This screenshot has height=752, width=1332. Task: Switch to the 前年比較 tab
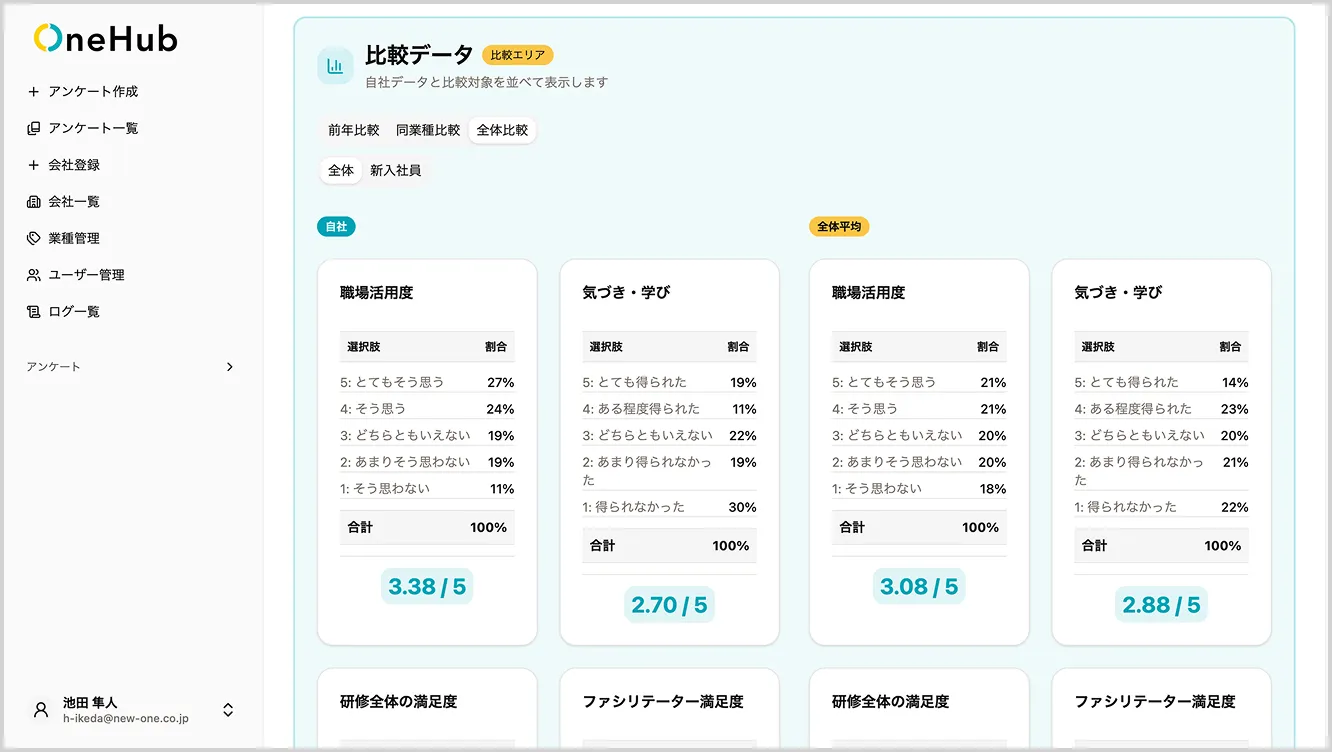(352, 129)
